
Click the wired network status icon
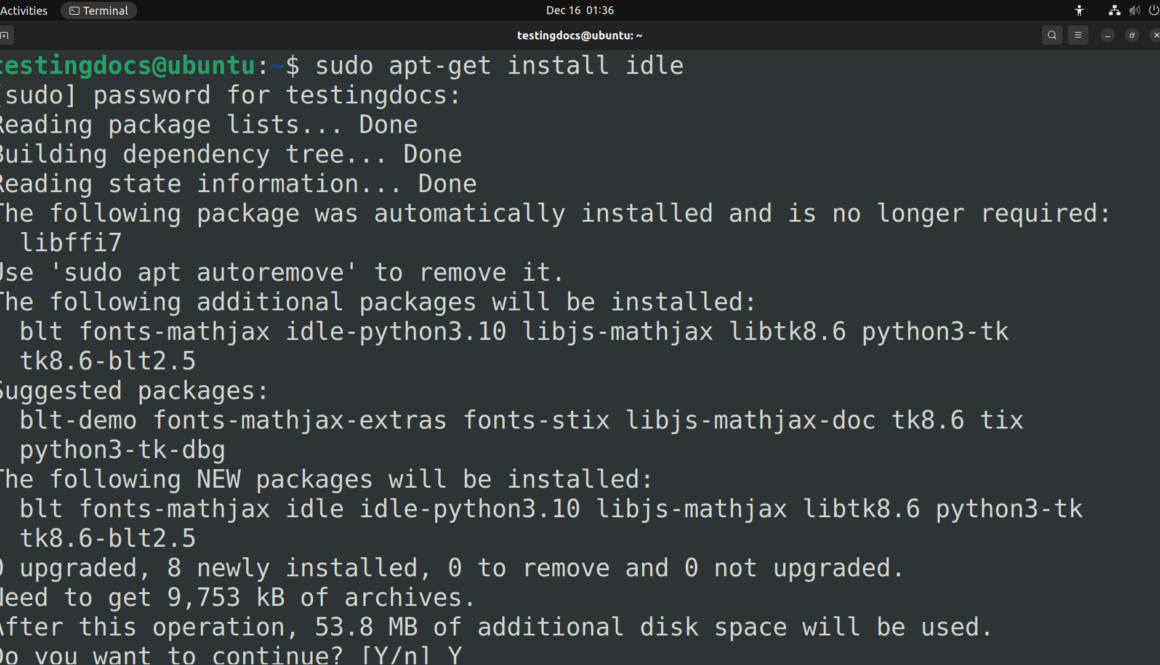[x=1114, y=10]
